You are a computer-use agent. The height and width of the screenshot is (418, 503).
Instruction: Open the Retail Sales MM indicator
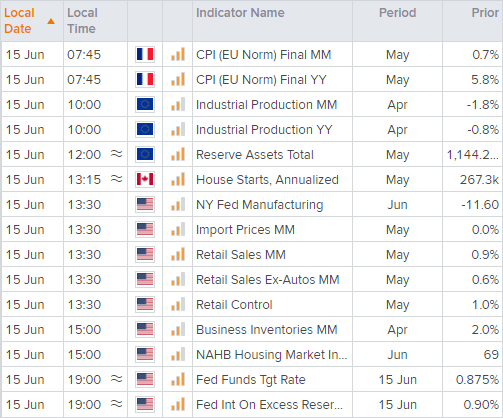(x=241, y=255)
